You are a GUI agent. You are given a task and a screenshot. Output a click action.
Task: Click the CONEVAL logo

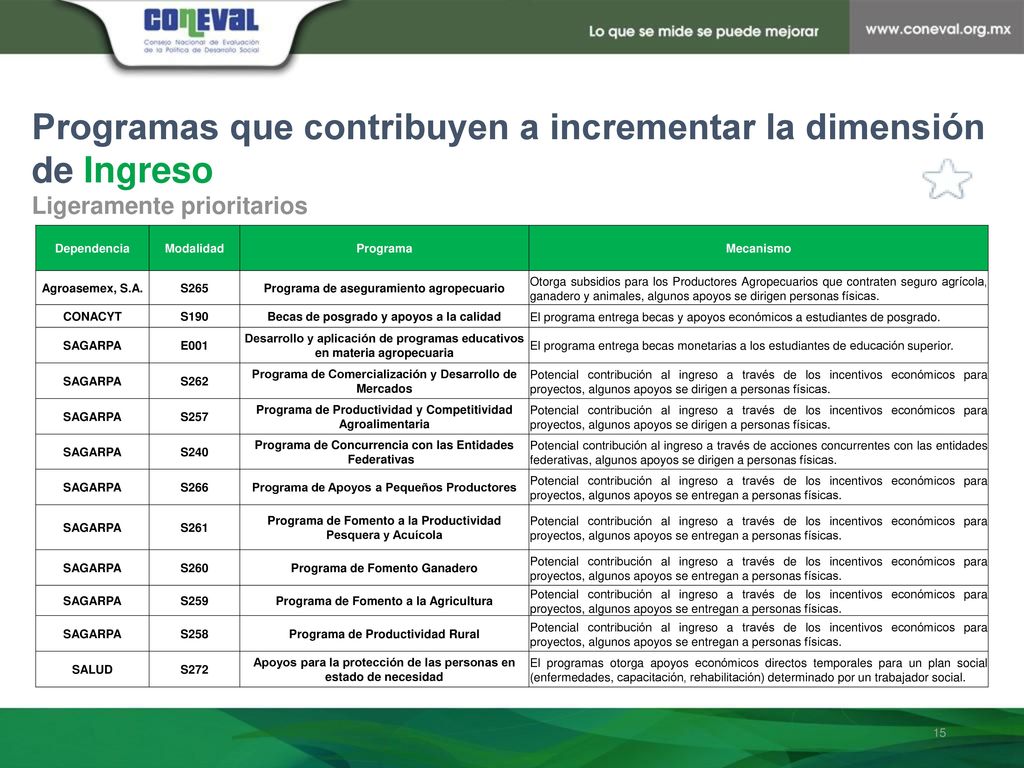point(201,31)
